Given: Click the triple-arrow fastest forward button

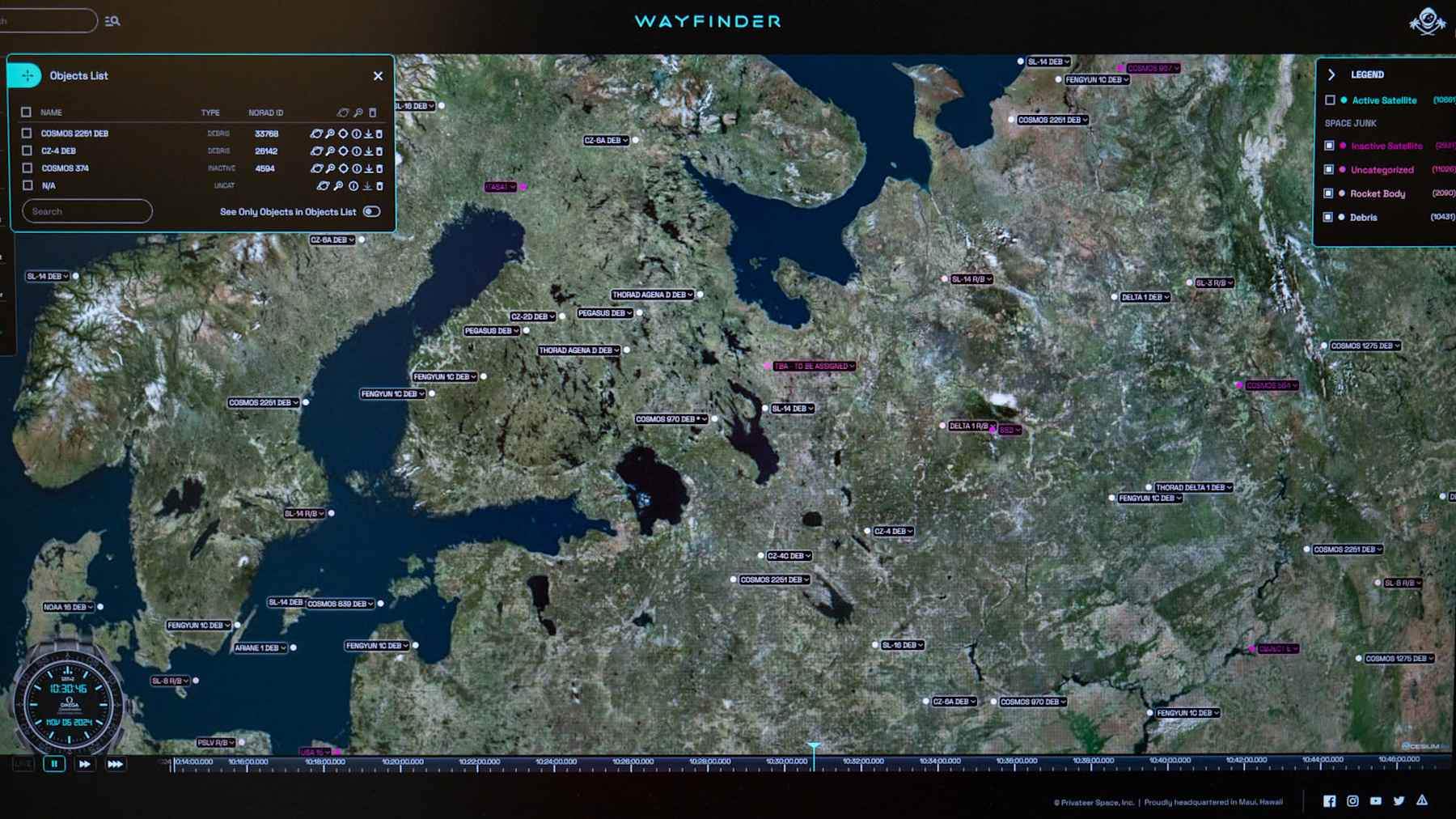Looking at the screenshot, I should pyautogui.click(x=115, y=763).
